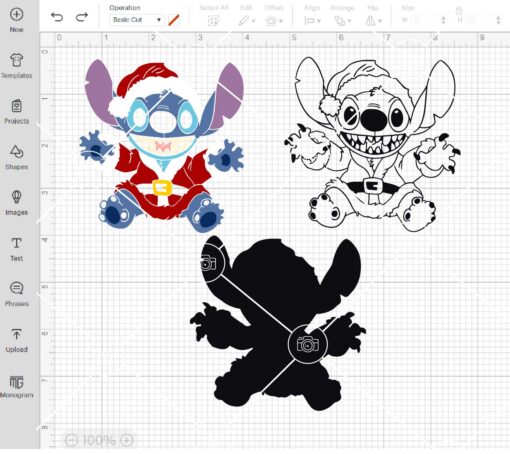Select the colored Santa Stitch image
The width and height of the screenshot is (510, 454).
162,145
